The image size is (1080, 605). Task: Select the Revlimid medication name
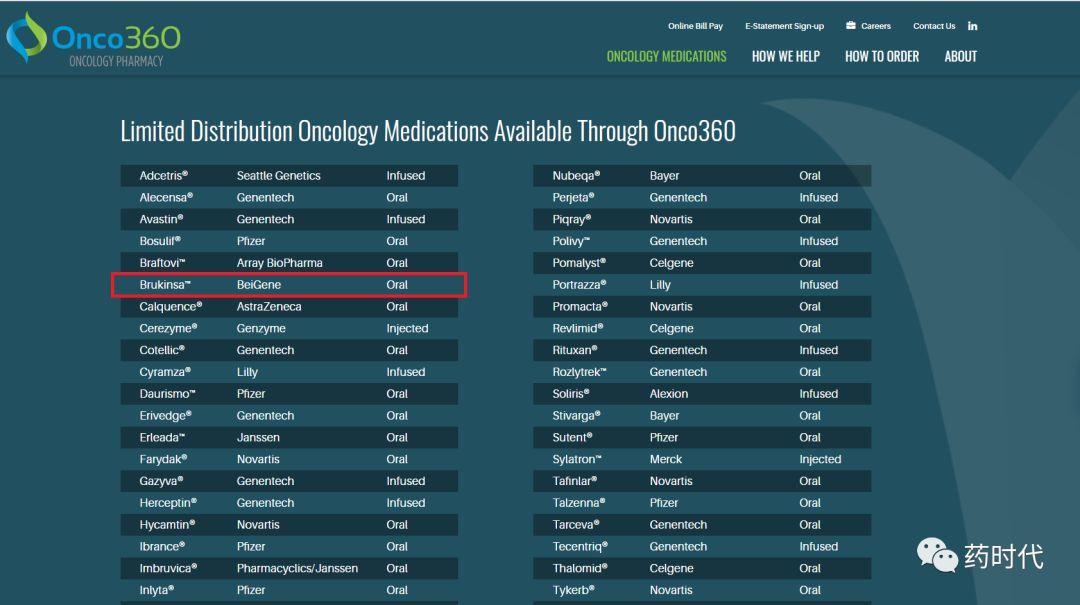click(x=577, y=329)
